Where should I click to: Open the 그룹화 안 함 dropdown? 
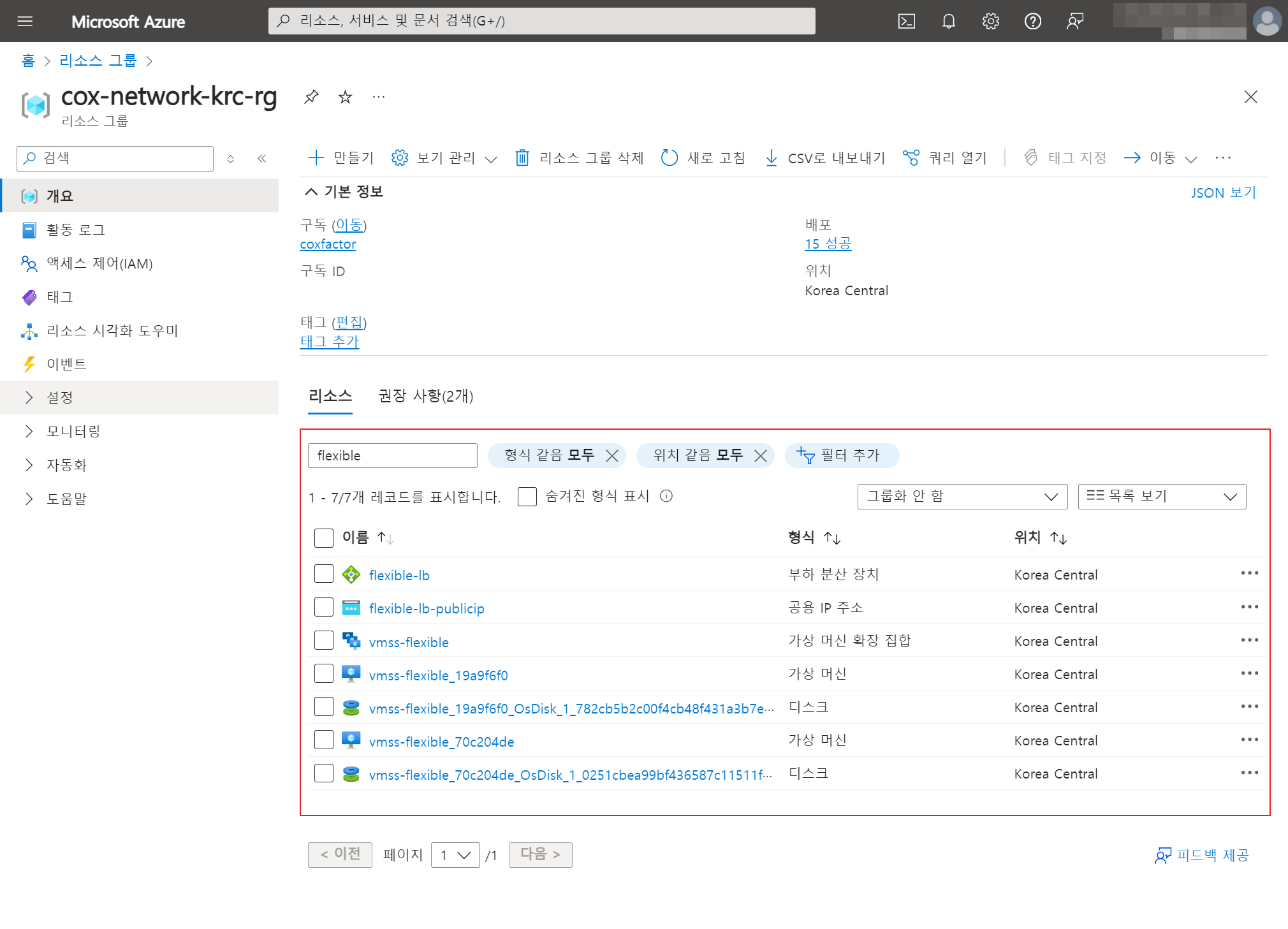962,496
